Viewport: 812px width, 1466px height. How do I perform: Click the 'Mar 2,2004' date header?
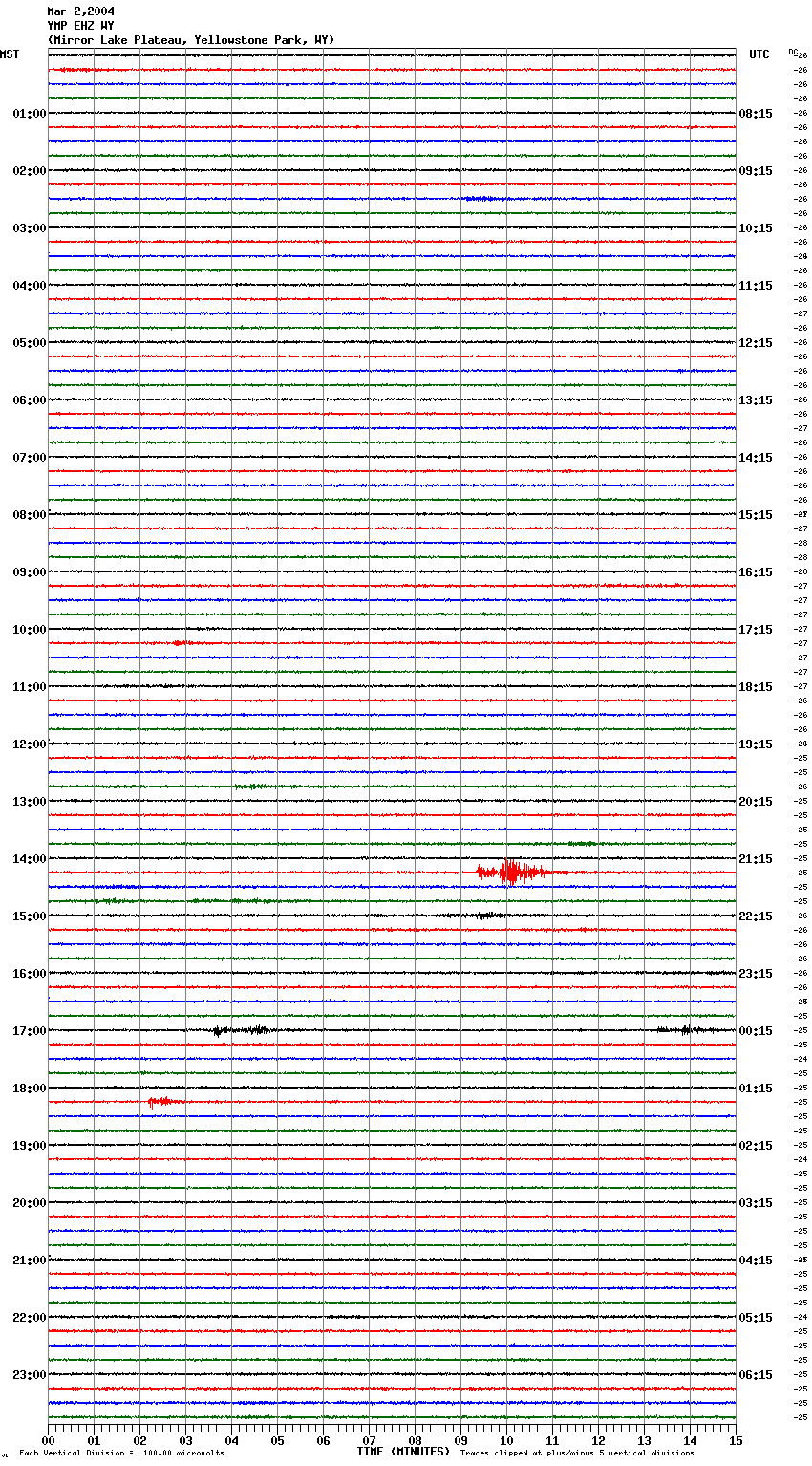point(81,11)
